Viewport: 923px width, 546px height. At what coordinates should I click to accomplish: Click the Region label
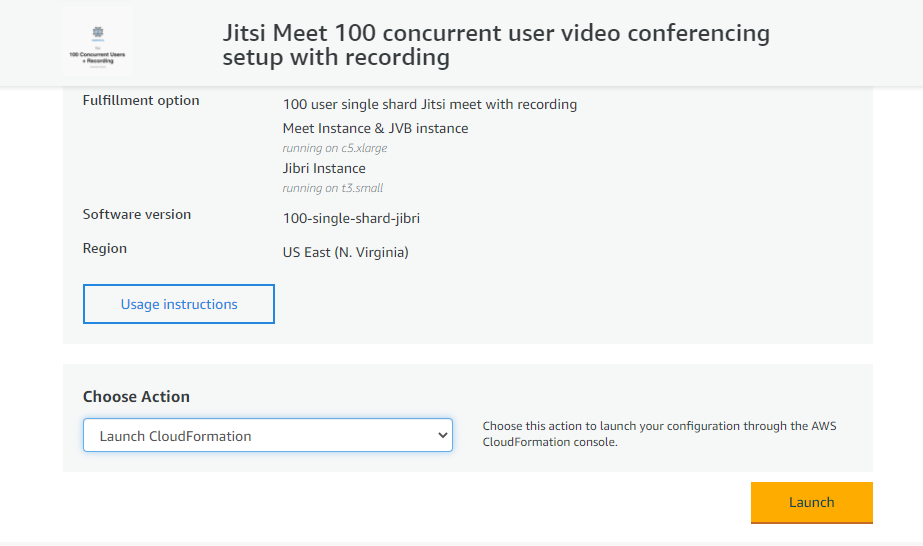tap(105, 248)
